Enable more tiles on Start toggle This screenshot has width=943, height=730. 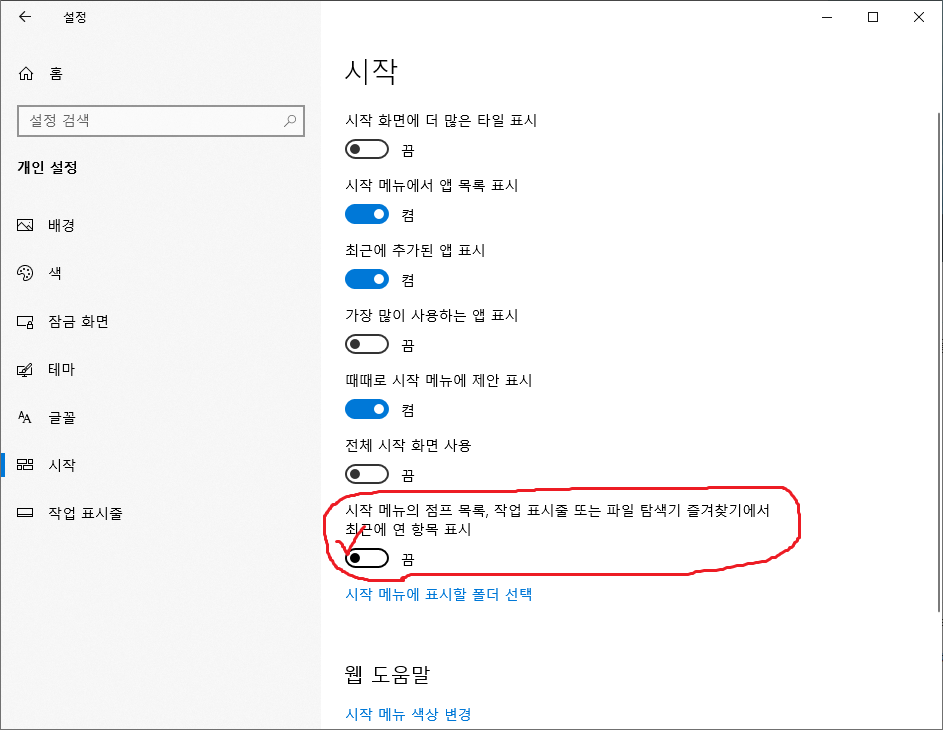[366, 149]
